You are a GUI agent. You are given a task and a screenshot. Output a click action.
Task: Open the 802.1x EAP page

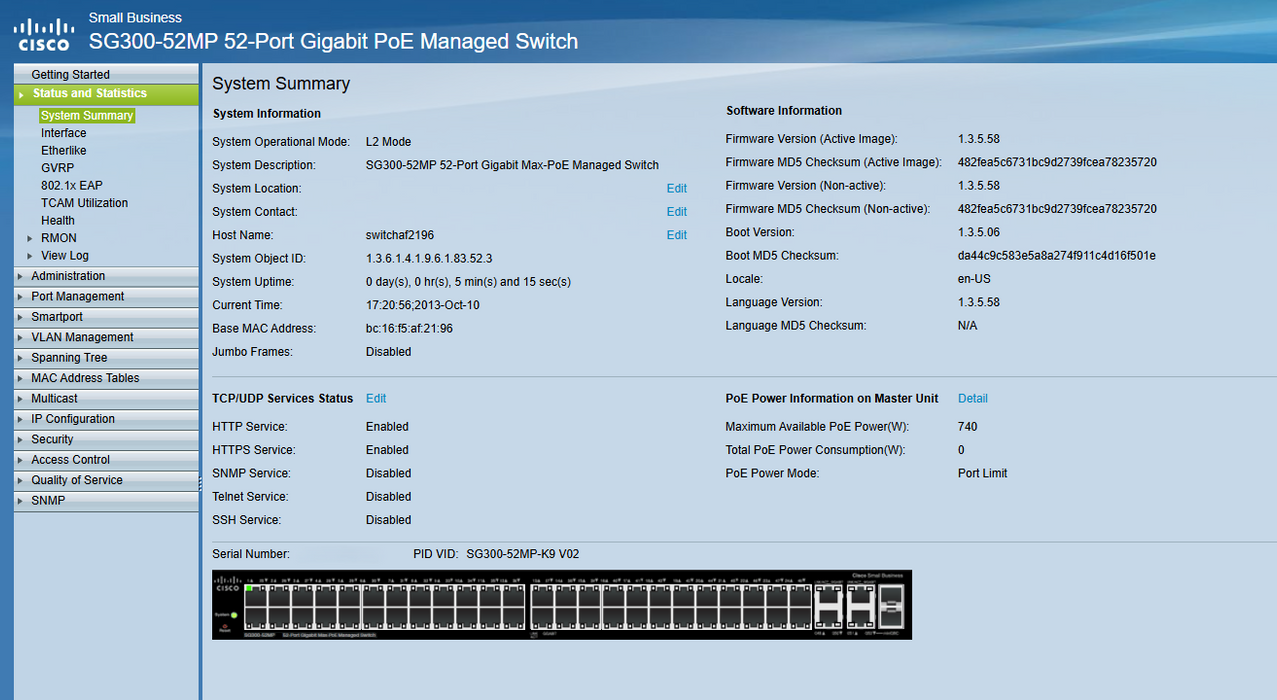72,185
